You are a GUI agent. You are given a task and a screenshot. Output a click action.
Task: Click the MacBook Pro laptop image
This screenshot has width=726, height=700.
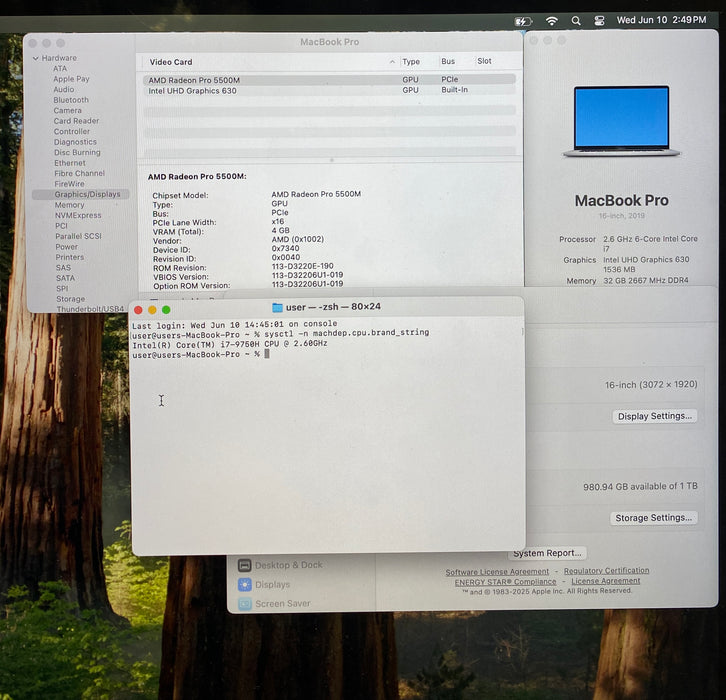621,121
